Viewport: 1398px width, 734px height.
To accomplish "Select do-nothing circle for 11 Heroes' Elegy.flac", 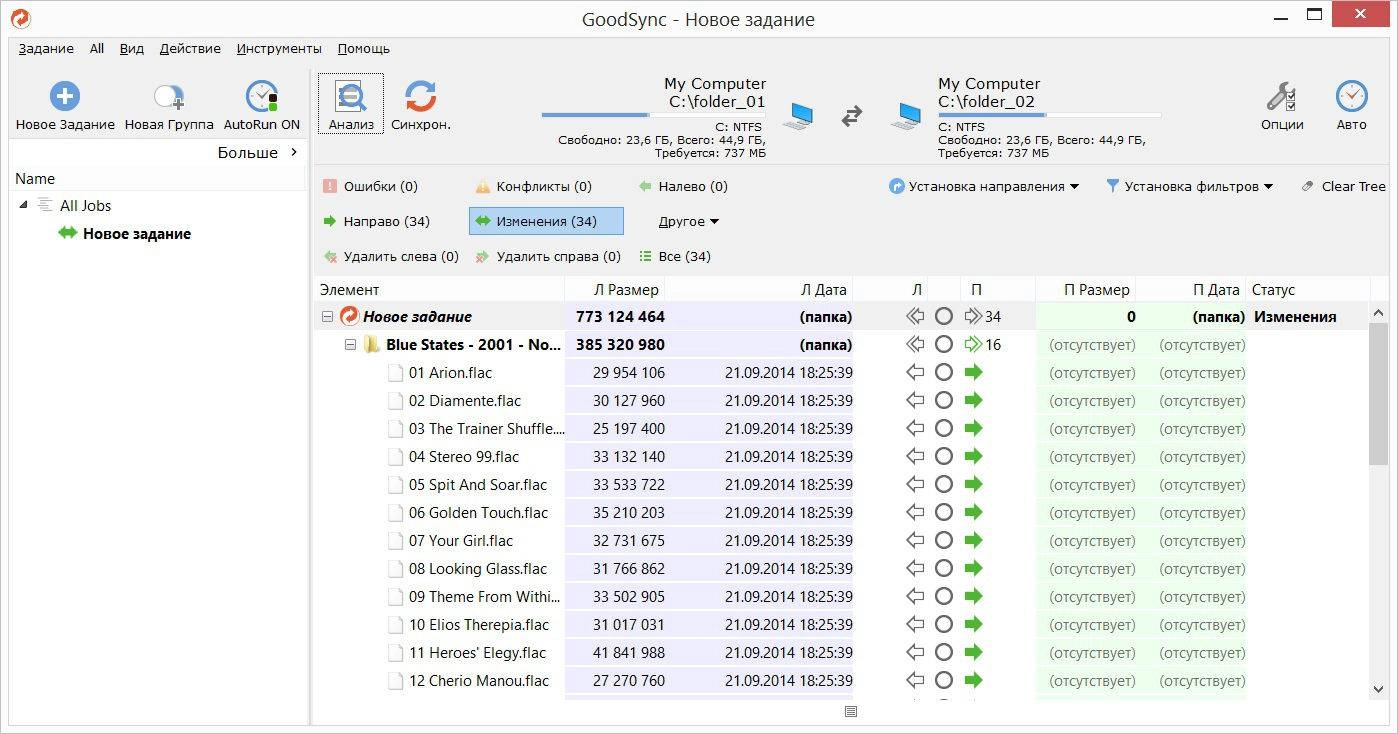I will (943, 653).
